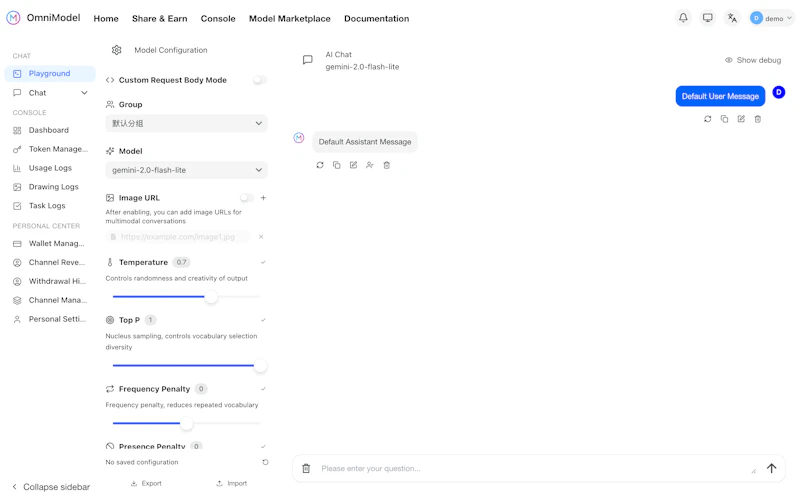Remove the image URL with X icon
800x500 pixels.
coord(261,237)
